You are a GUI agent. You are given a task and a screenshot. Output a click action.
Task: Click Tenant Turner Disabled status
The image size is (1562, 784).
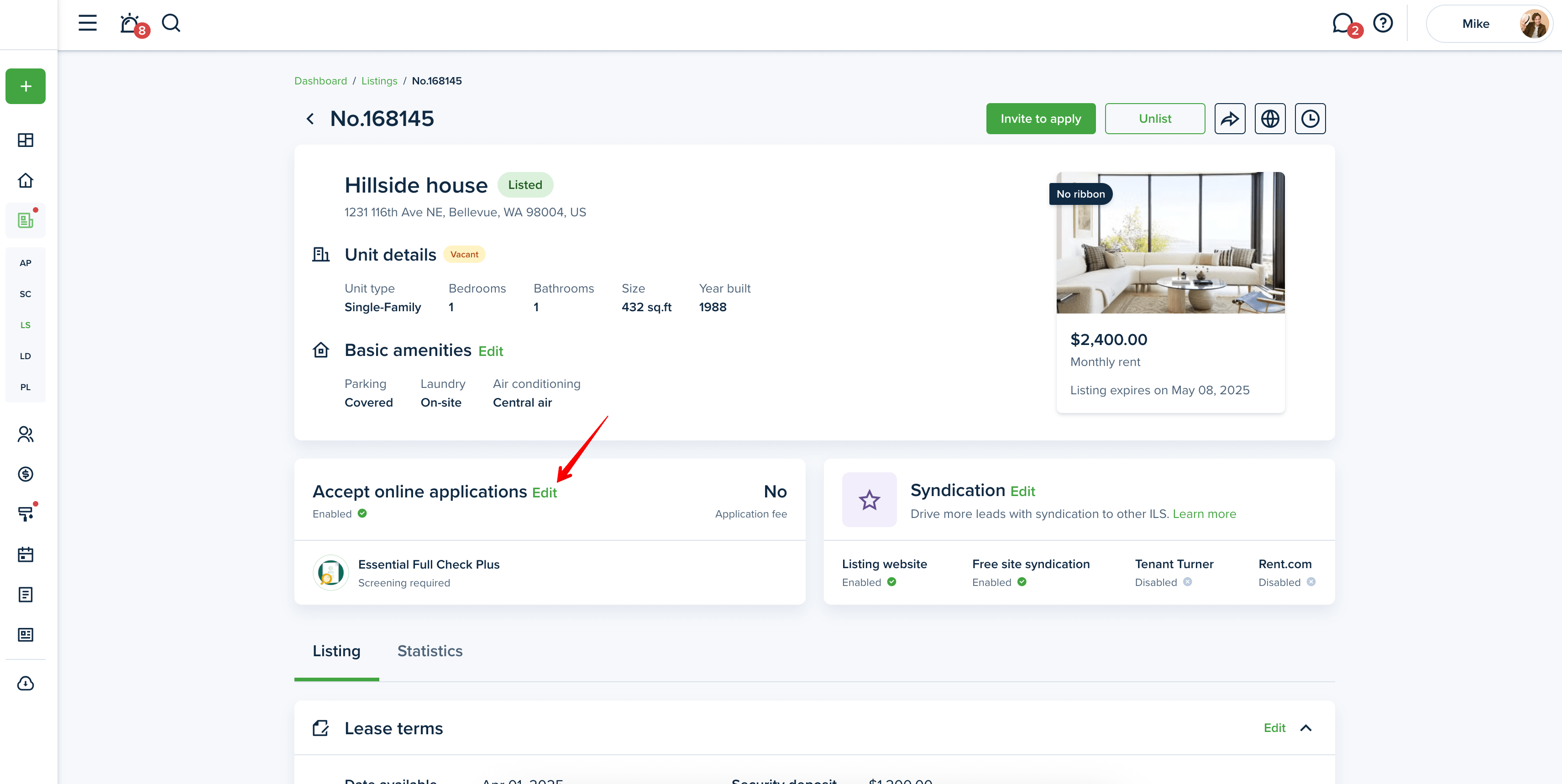click(x=1164, y=582)
